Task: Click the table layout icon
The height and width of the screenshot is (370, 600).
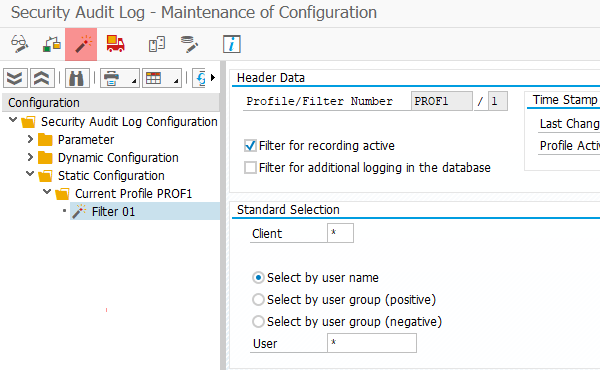Action: pyautogui.click(x=154, y=78)
